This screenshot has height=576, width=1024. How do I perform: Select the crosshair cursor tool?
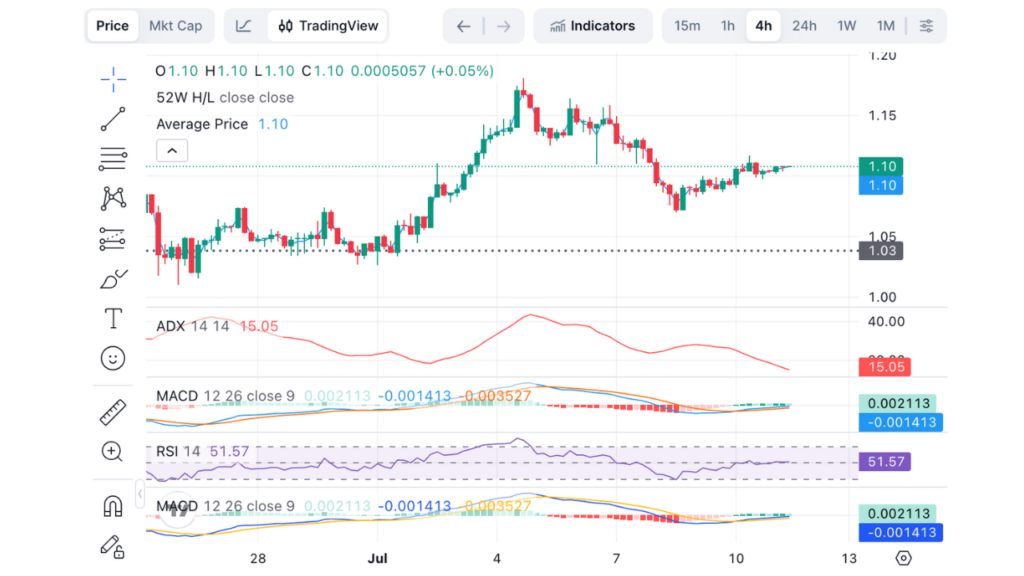pos(113,79)
